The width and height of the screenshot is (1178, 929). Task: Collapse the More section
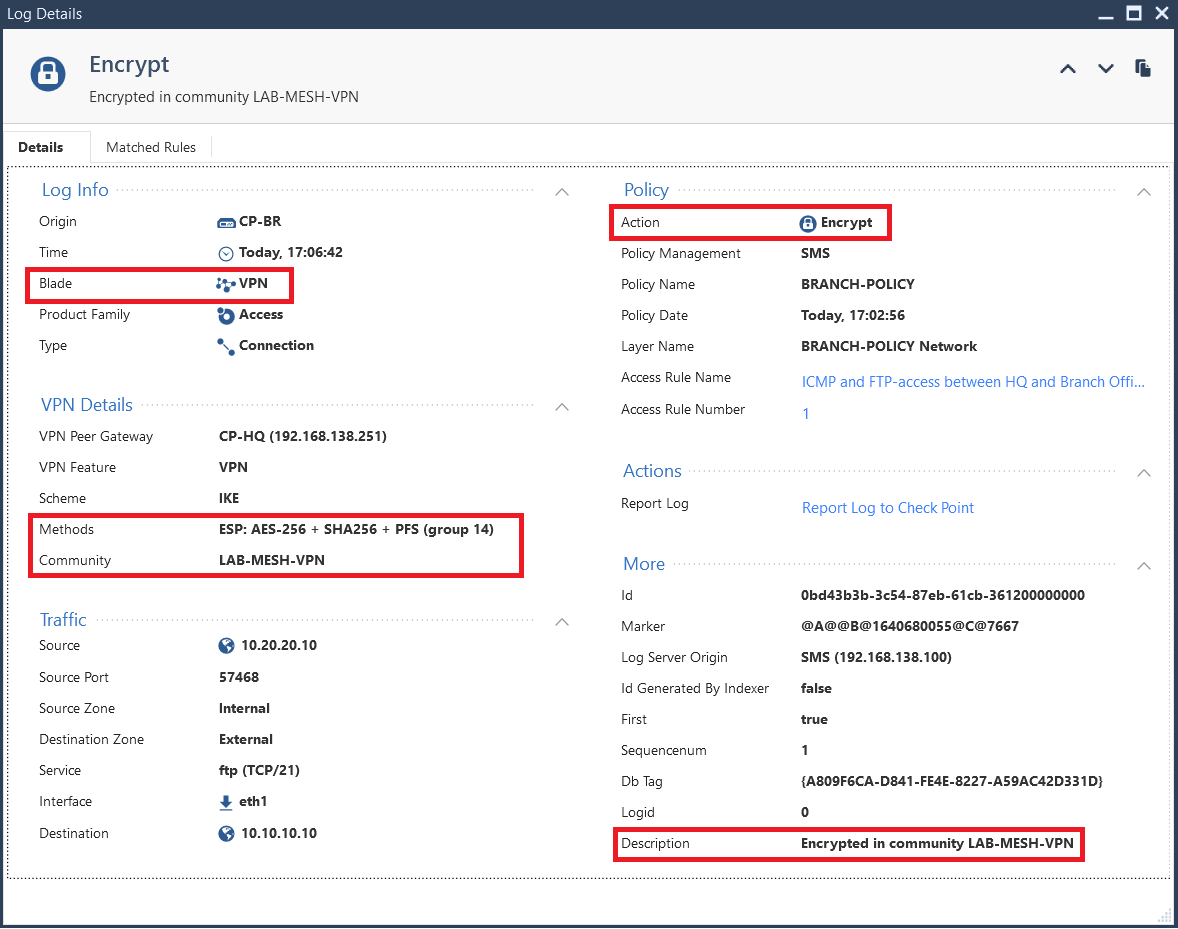tap(1144, 566)
